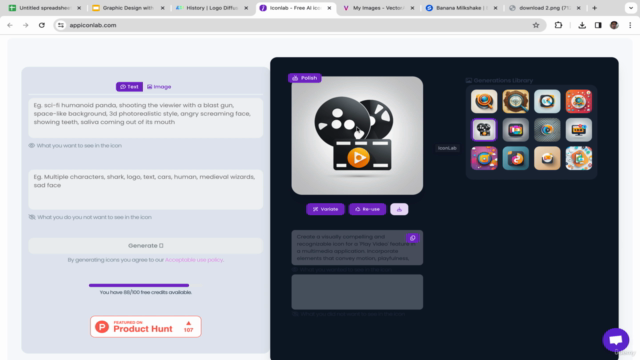The width and height of the screenshot is (640, 360).
Task: Click the icon description prompt text box
Action: 146,118
